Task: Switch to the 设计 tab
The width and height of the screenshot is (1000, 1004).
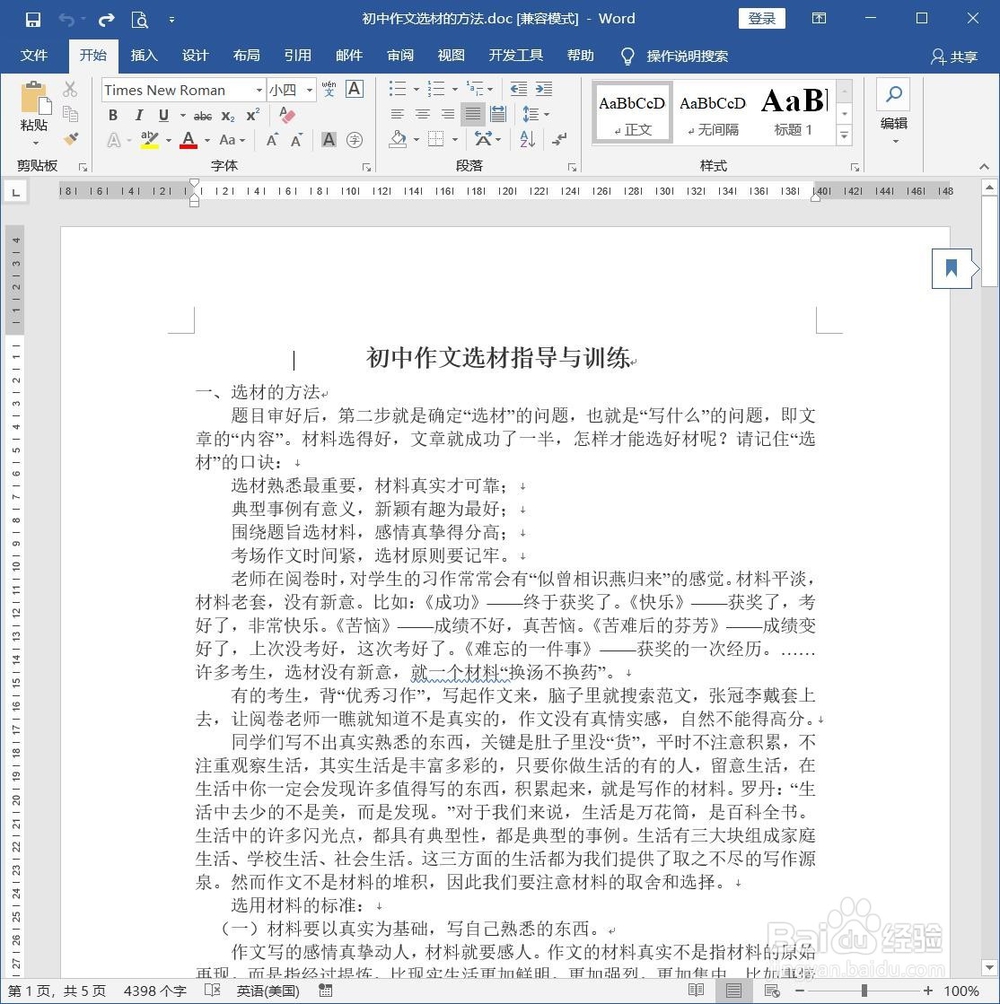Action: tap(195, 56)
